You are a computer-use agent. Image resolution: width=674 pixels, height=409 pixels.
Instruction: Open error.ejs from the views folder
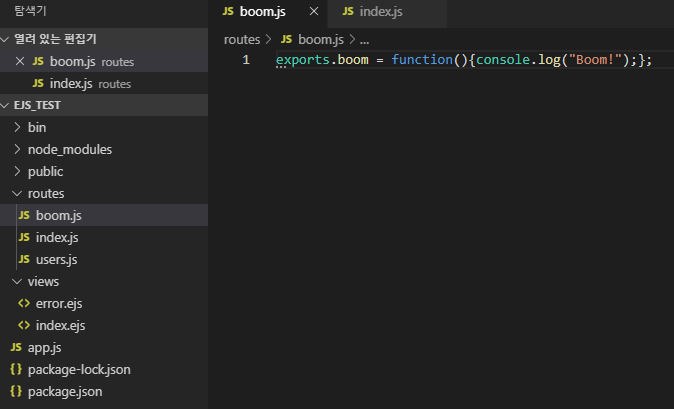59,303
